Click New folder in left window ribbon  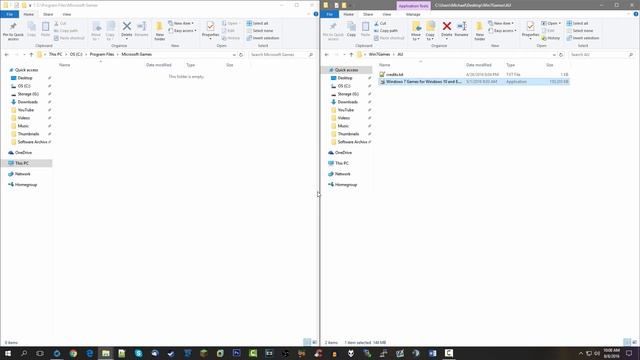(x=160, y=31)
